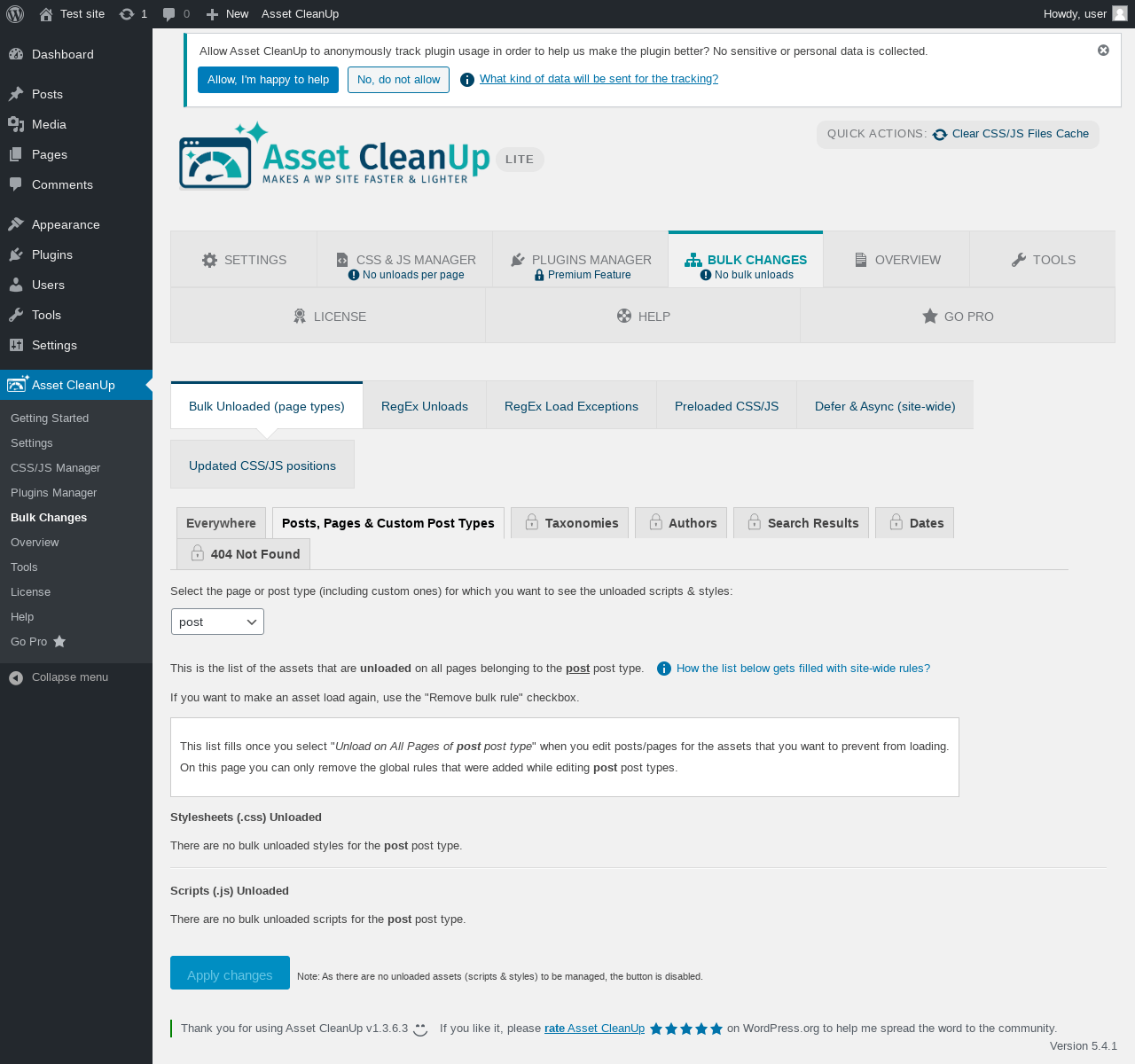Open the Howdy, user account menu
Screen dimensions: 1135x1064
pos(1085,14)
